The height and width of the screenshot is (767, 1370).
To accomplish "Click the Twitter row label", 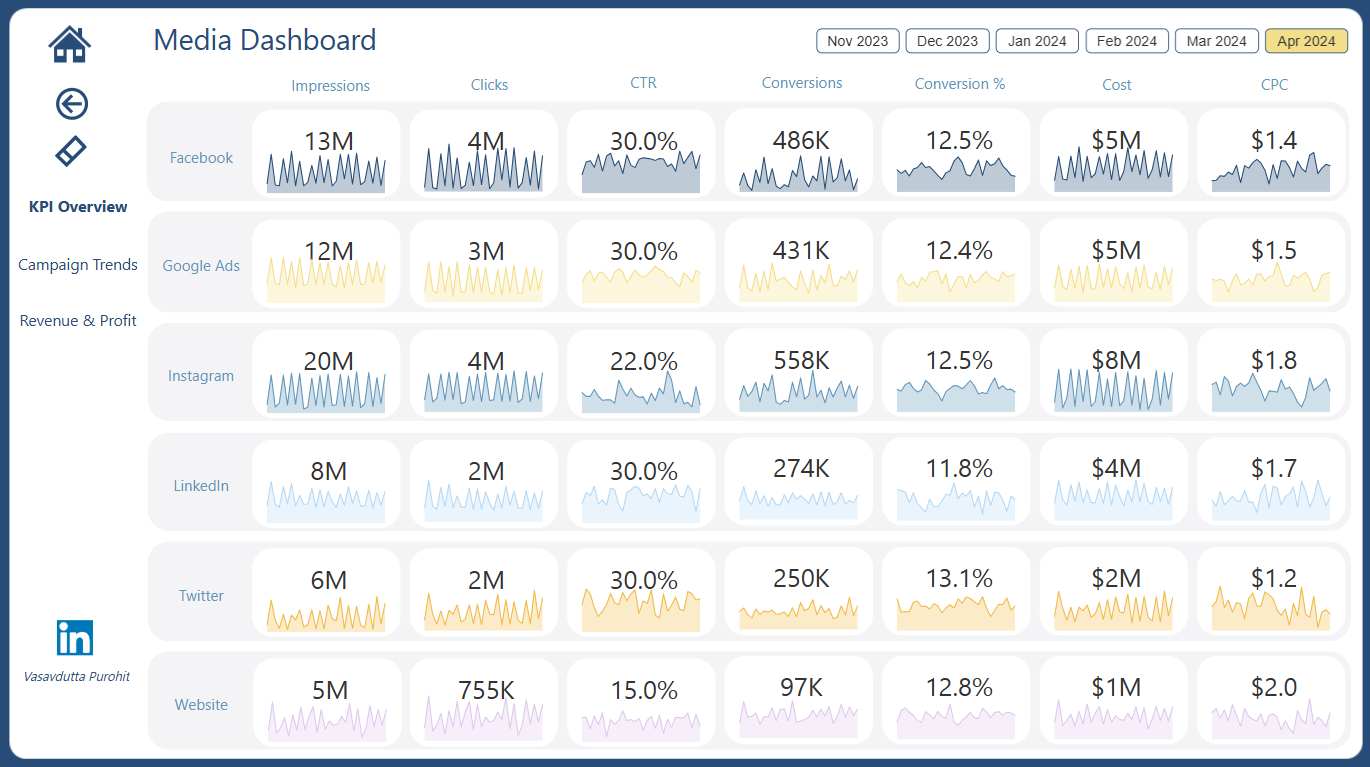I will 201,596.
